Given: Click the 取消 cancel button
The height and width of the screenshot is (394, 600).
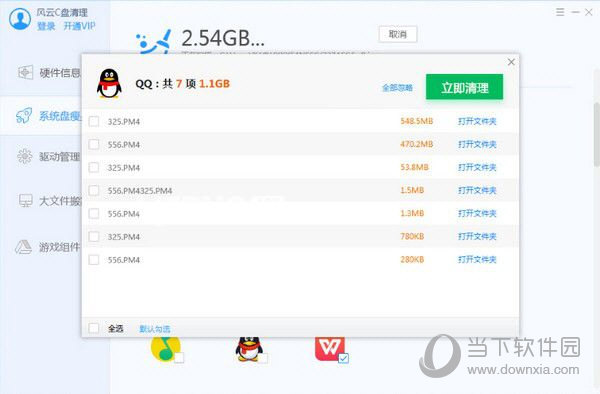Looking at the screenshot, I should pyautogui.click(x=398, y=34).
